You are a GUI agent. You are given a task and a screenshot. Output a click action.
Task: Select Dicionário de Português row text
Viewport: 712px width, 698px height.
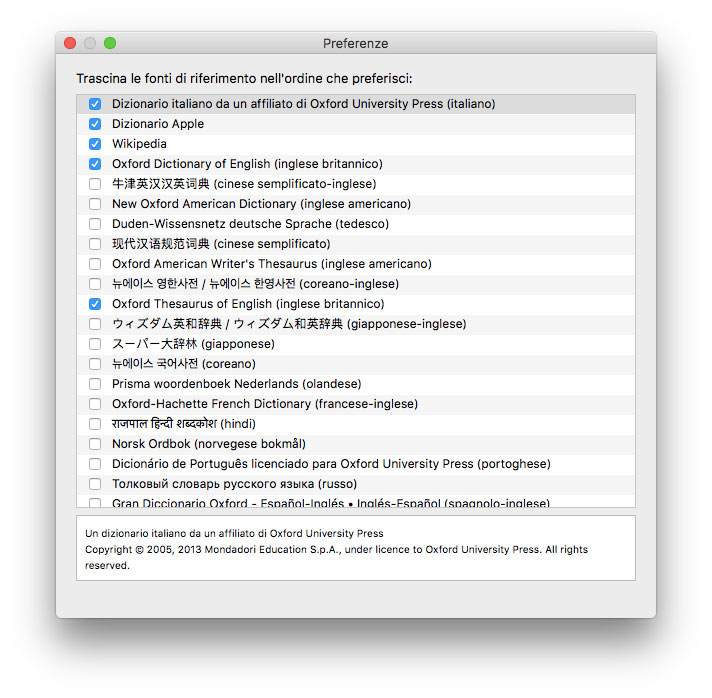point(331,464)
